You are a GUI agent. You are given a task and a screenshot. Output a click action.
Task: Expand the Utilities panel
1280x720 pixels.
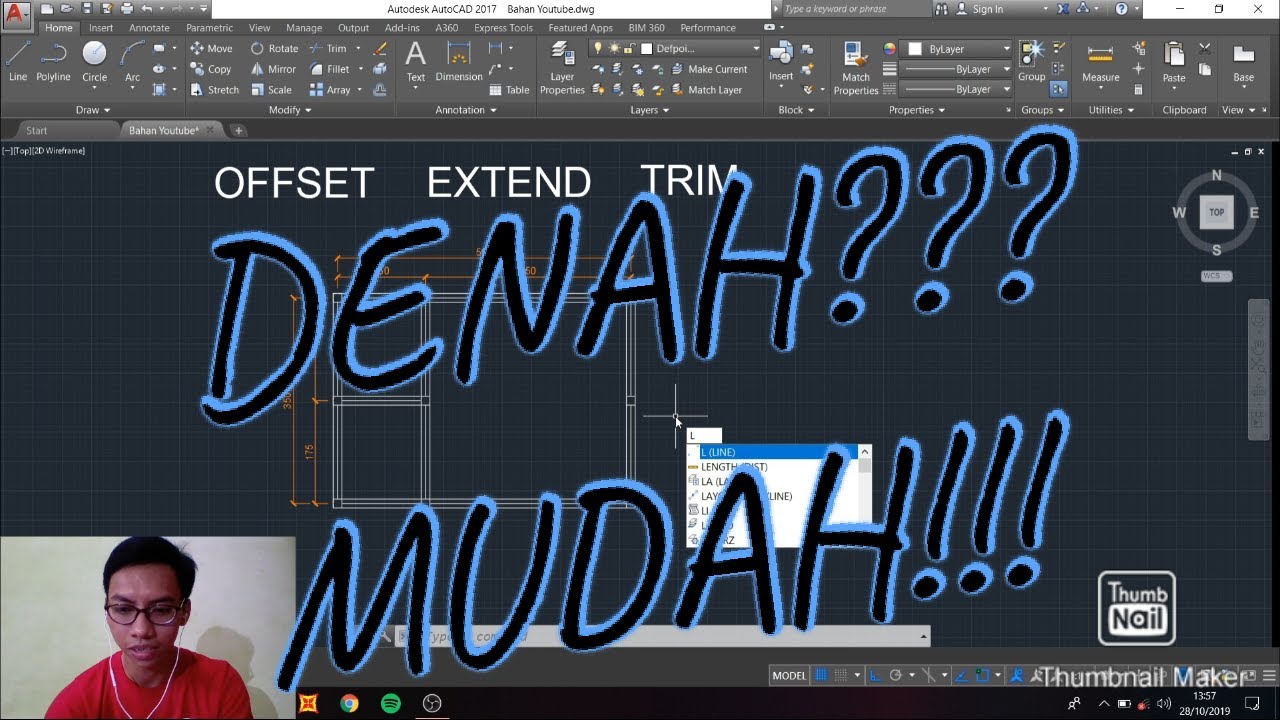[x=1112, y=110]
